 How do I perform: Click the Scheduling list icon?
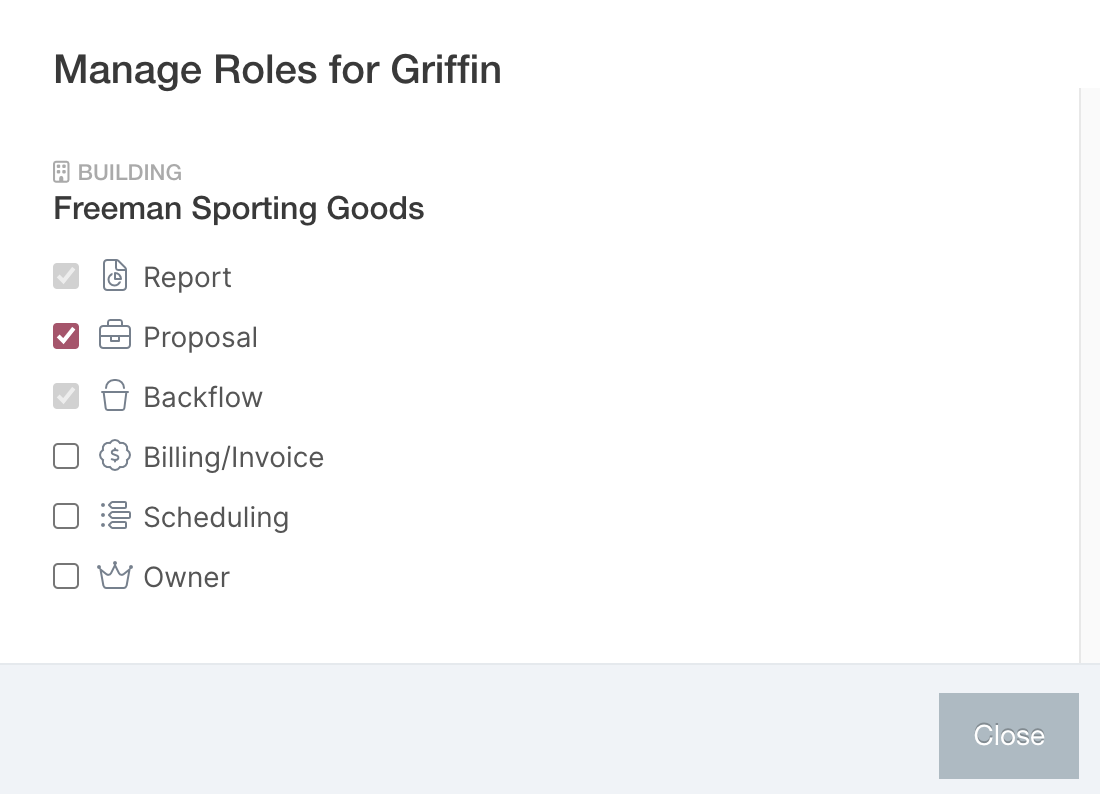(115, 516)
